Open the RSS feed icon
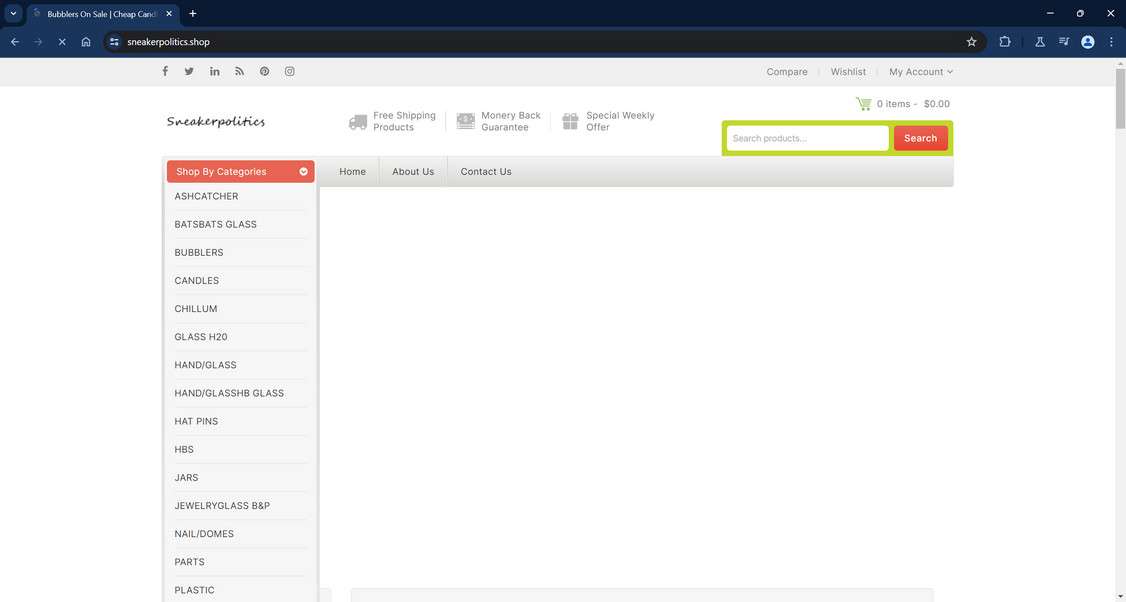The height and width of the screenshot is (602, 1126). coord(240,71)
